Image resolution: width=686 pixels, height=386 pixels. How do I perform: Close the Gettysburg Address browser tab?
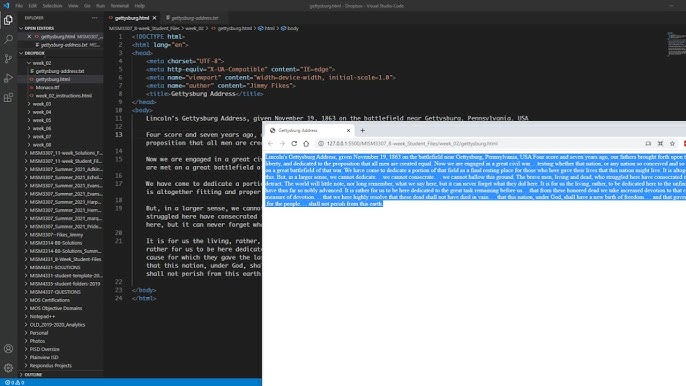348,130
